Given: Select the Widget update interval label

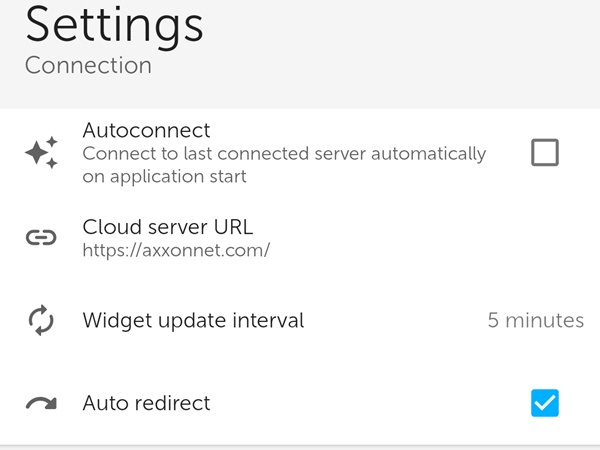Looking at the screenshot, I should tap(193, 321).
